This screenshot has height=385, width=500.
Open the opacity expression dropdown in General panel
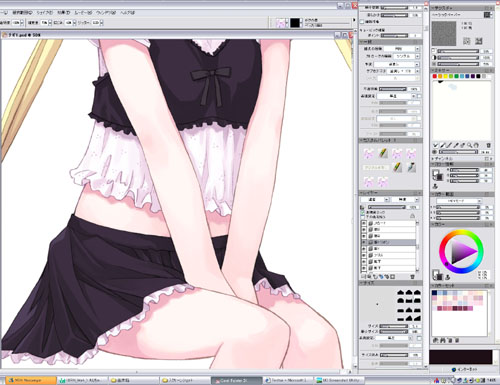tap(397, 96)
